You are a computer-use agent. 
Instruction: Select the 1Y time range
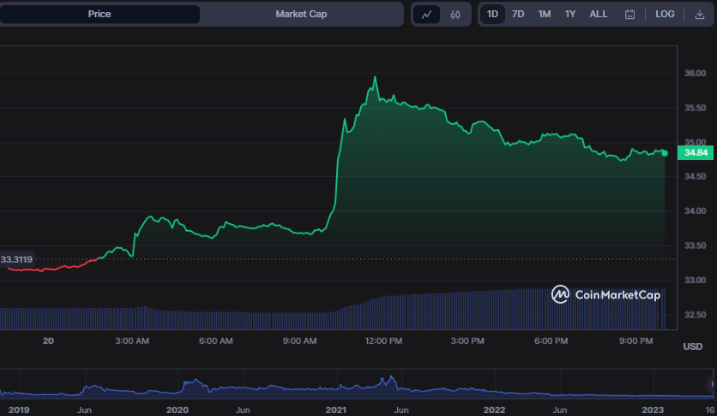coord(570,14)
